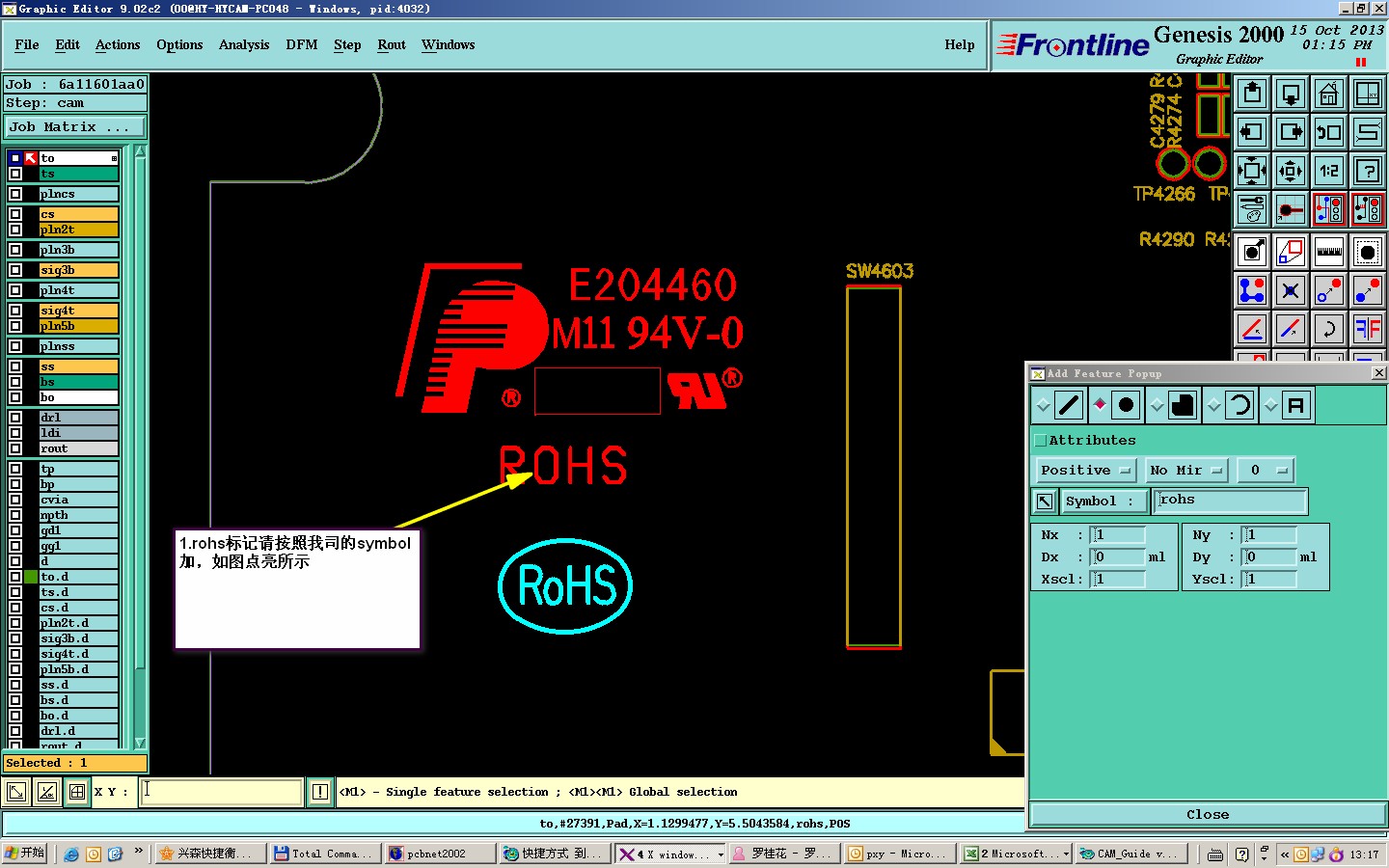Click the pan right arrow icon

tap(1291, 132)
